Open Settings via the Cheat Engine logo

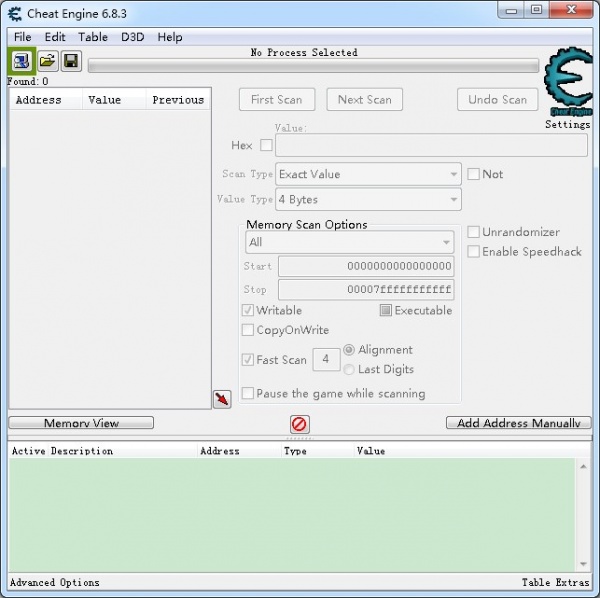568,81
